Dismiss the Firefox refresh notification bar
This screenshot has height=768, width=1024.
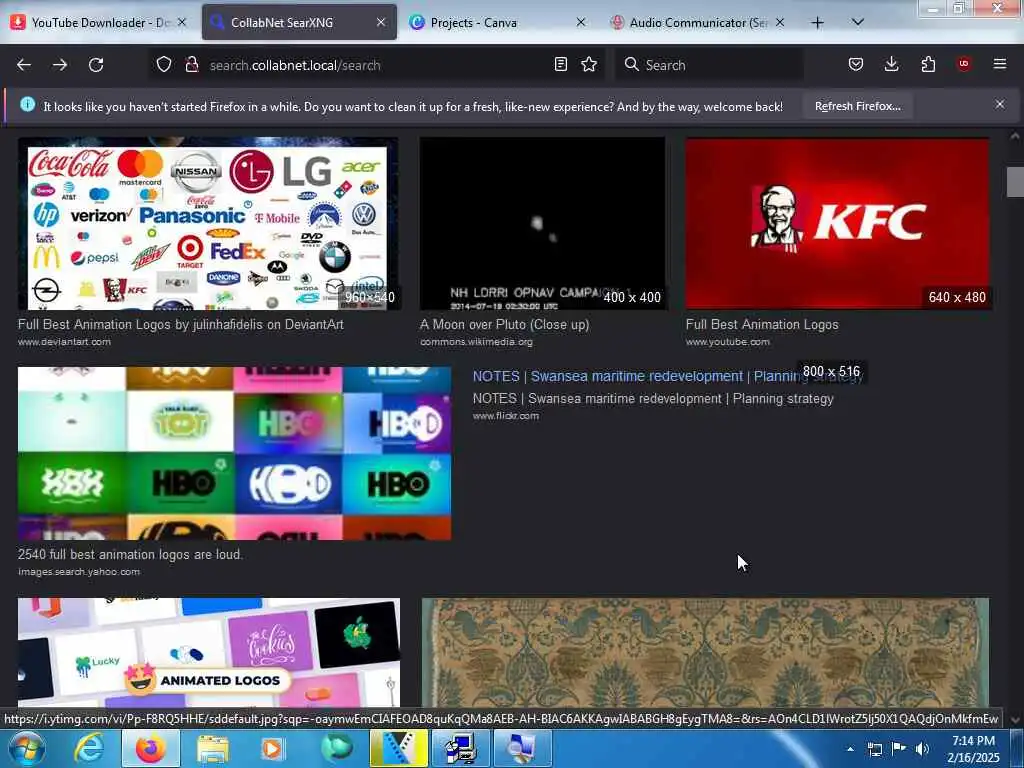pos(1000,104)
